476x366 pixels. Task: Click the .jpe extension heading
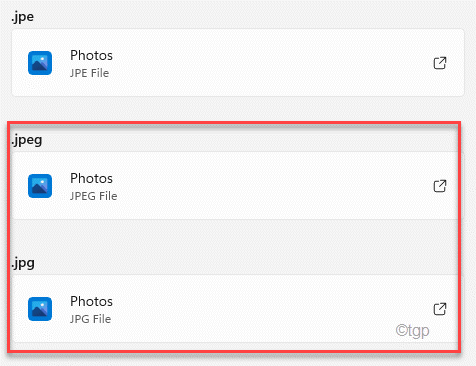pyautogui.click(x=22, y=17)
